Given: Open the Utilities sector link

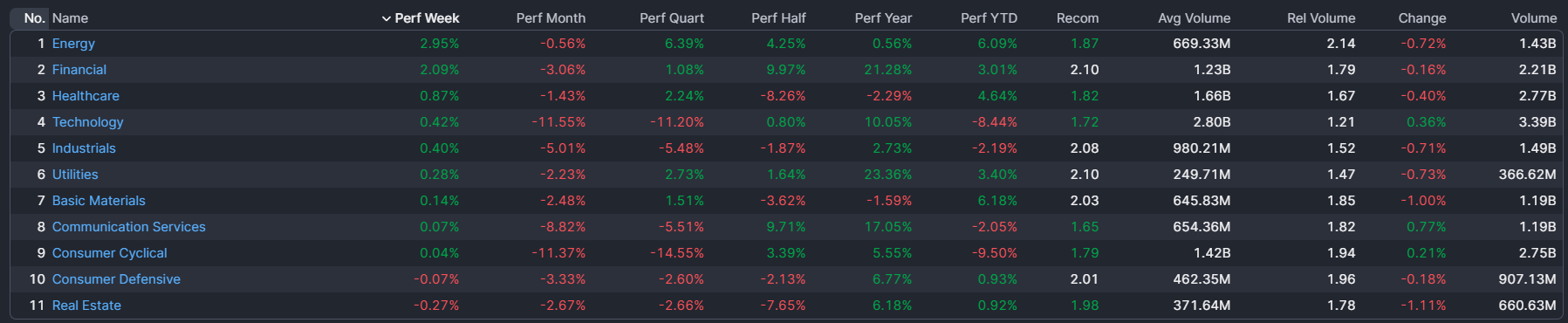Looking at the screenshot, I should (x=75, y=175).
